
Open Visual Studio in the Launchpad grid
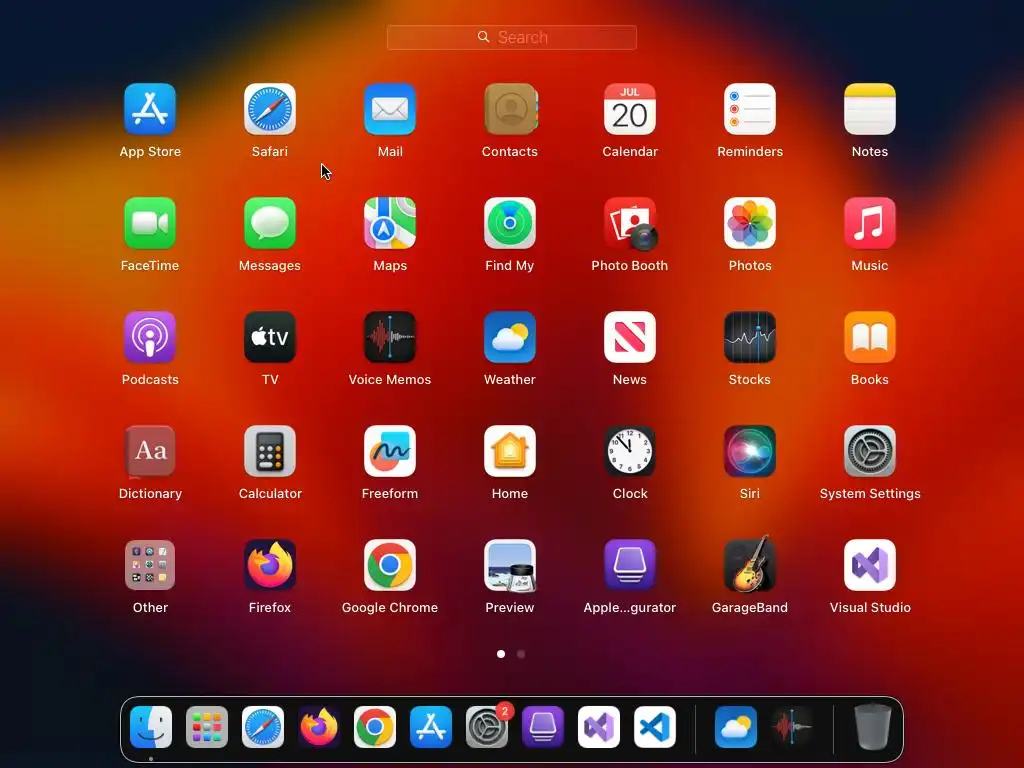coord(870,565)
